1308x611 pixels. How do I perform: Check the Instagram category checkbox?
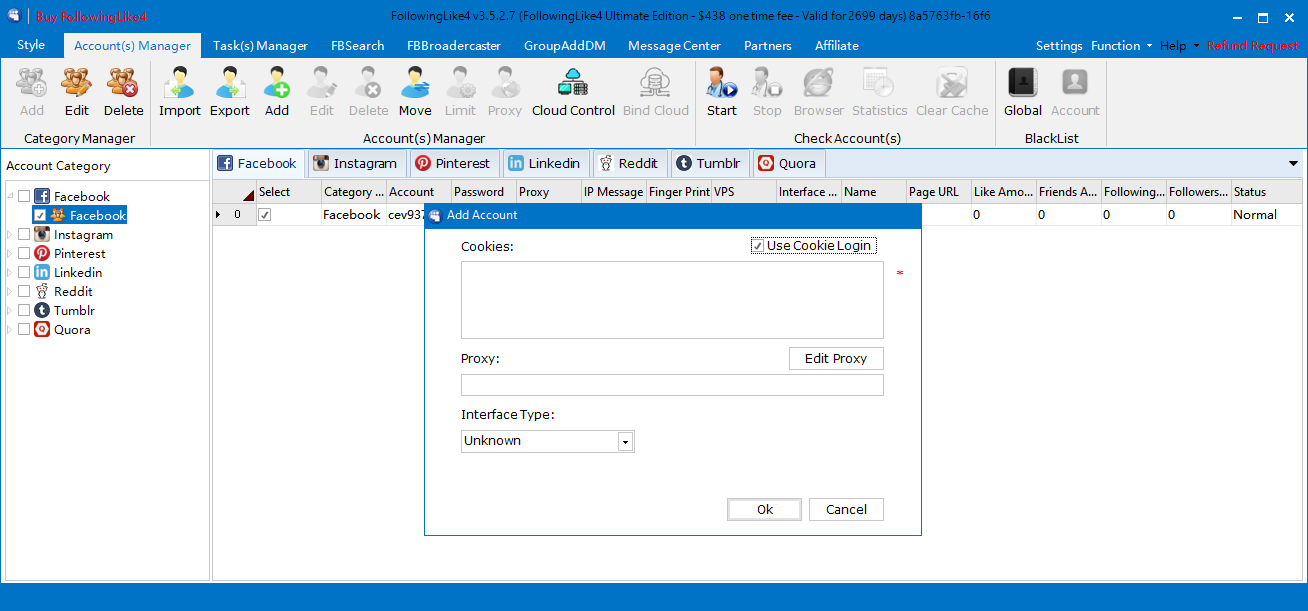24,235
